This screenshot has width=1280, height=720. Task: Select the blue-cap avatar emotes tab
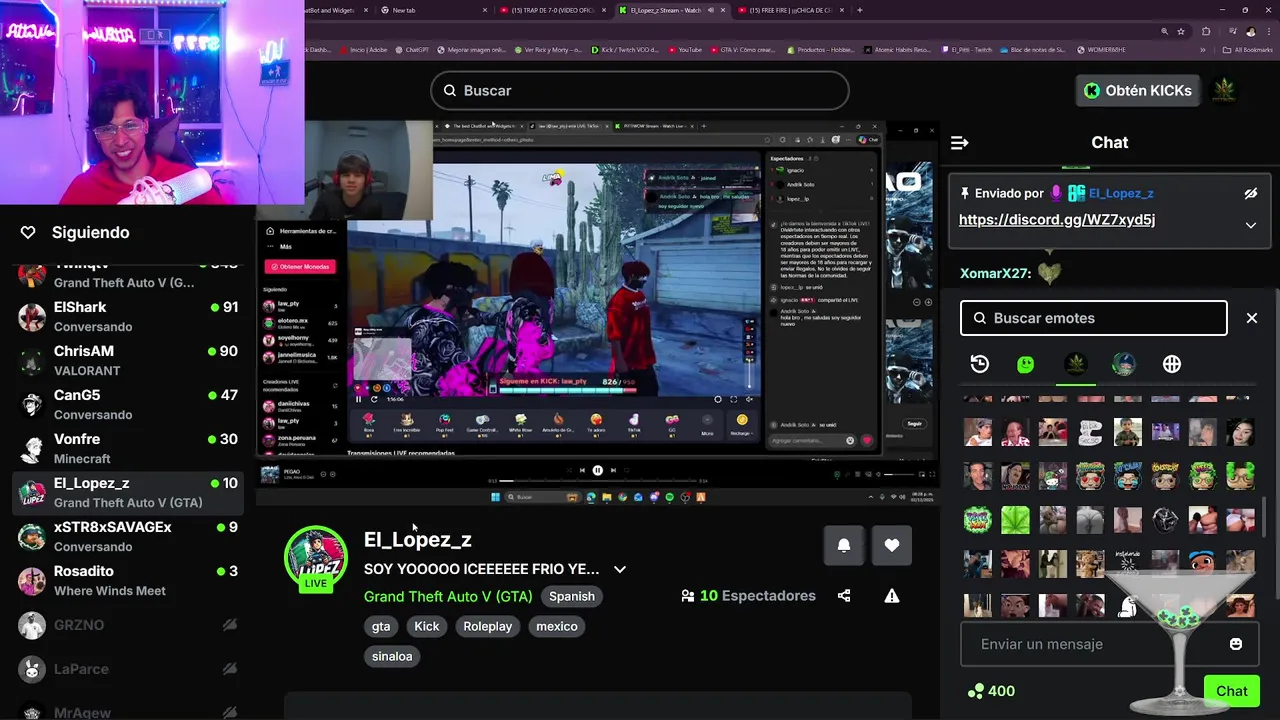pos(1123,365)
